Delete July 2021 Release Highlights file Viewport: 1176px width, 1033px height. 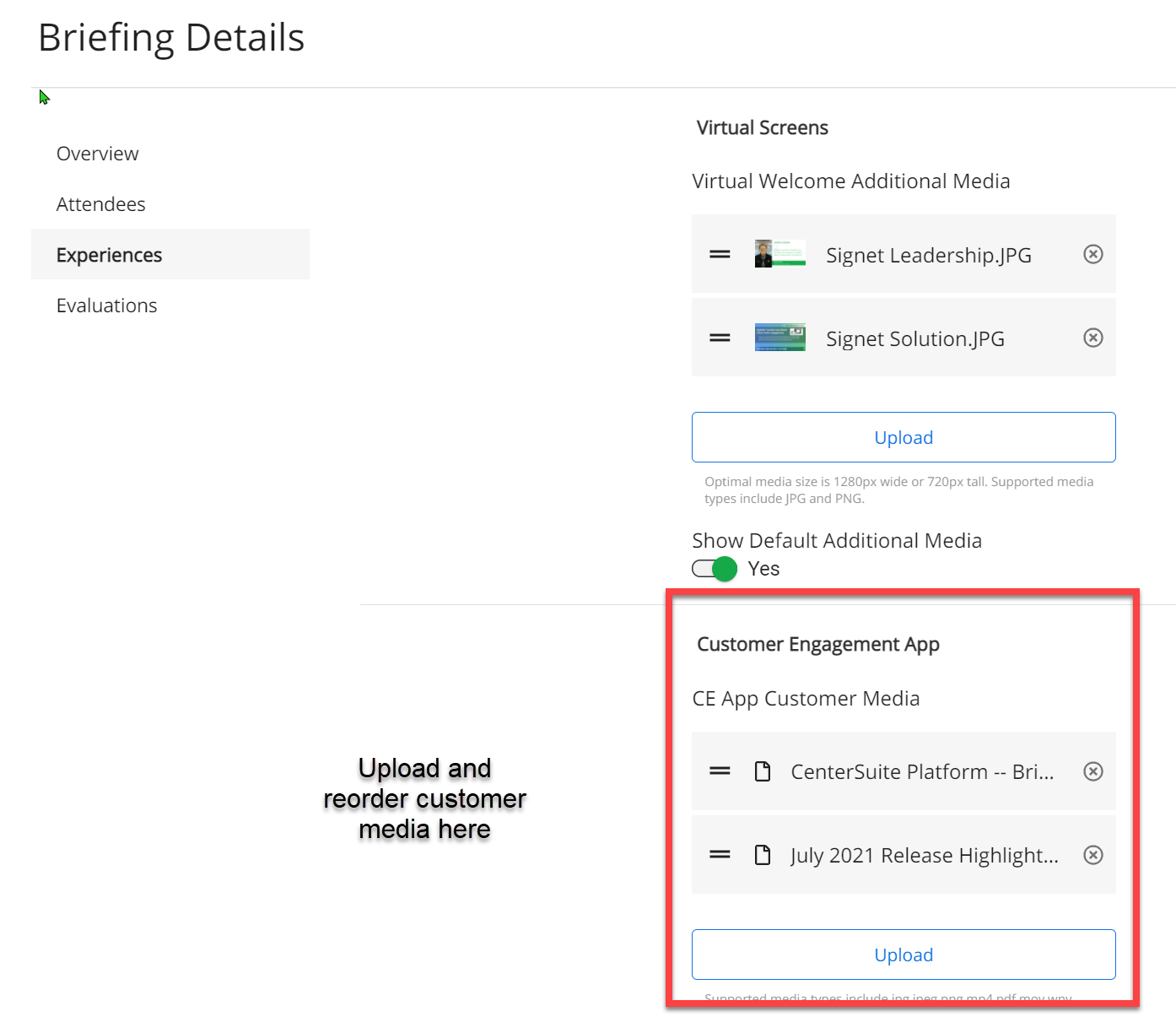(1092, 855)
